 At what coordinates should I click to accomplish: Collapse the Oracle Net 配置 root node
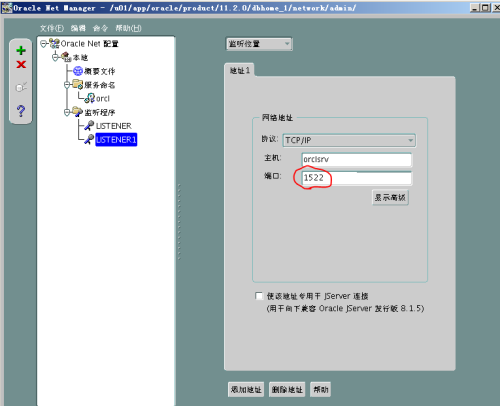pos(43,44)
